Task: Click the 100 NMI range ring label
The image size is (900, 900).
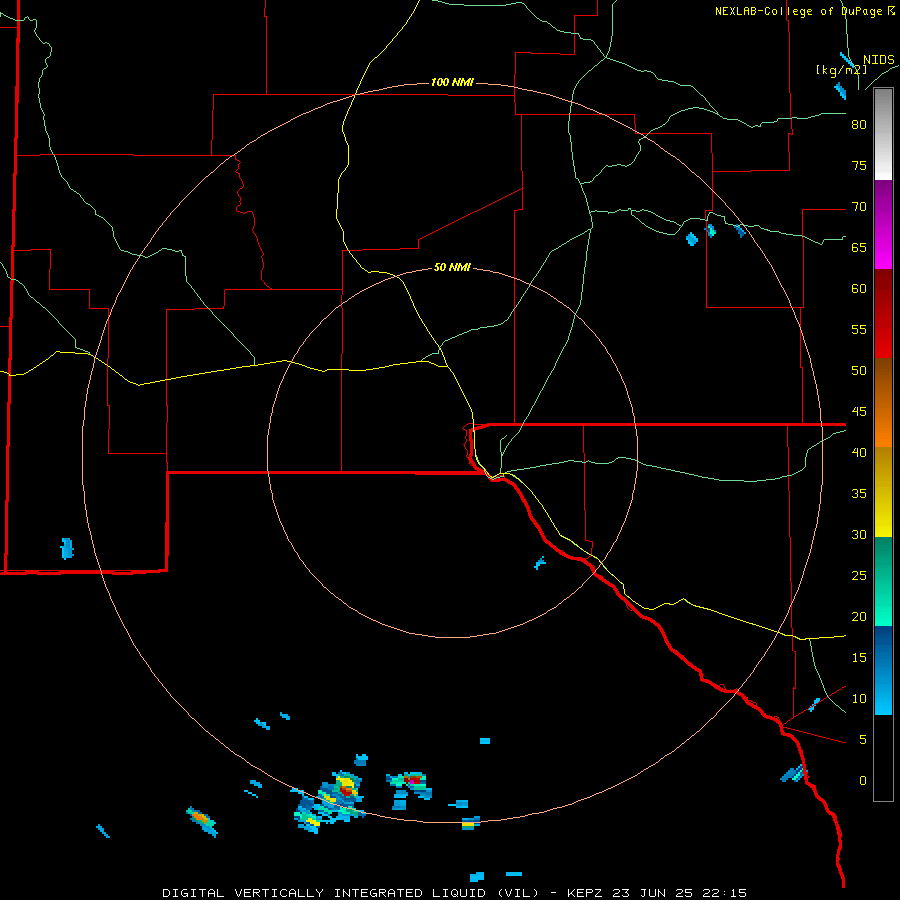Action: 452,82
